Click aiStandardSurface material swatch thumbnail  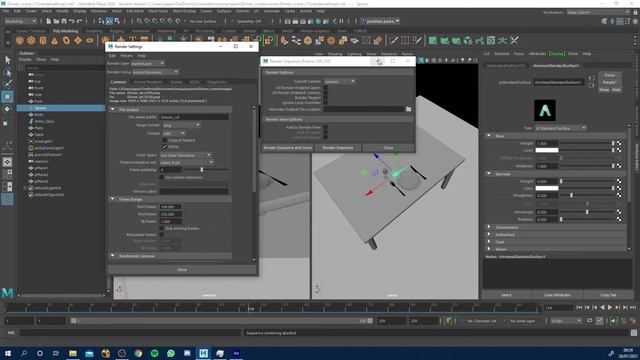tap(545, 110)
